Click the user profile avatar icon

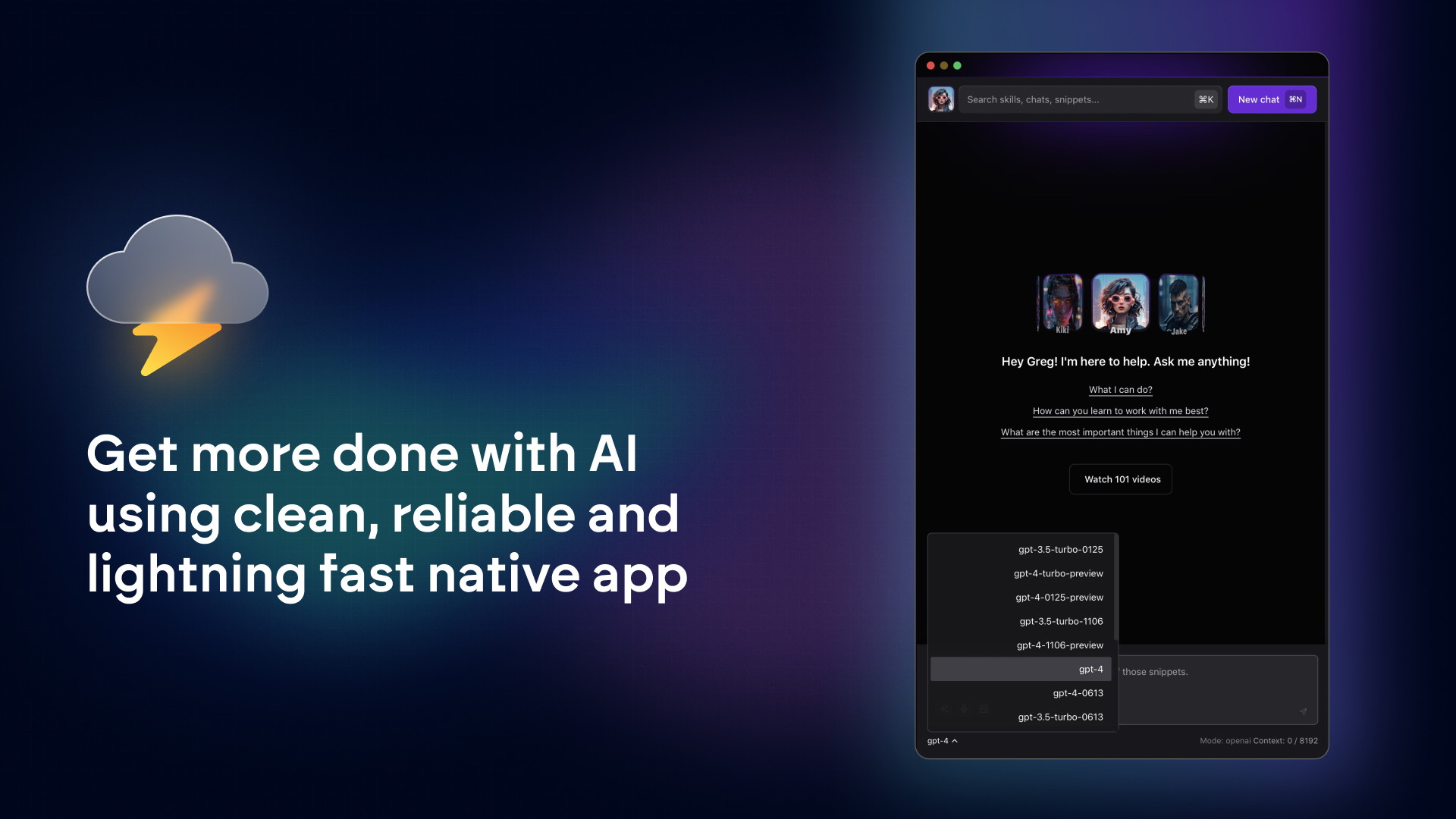tap(940, 99)
